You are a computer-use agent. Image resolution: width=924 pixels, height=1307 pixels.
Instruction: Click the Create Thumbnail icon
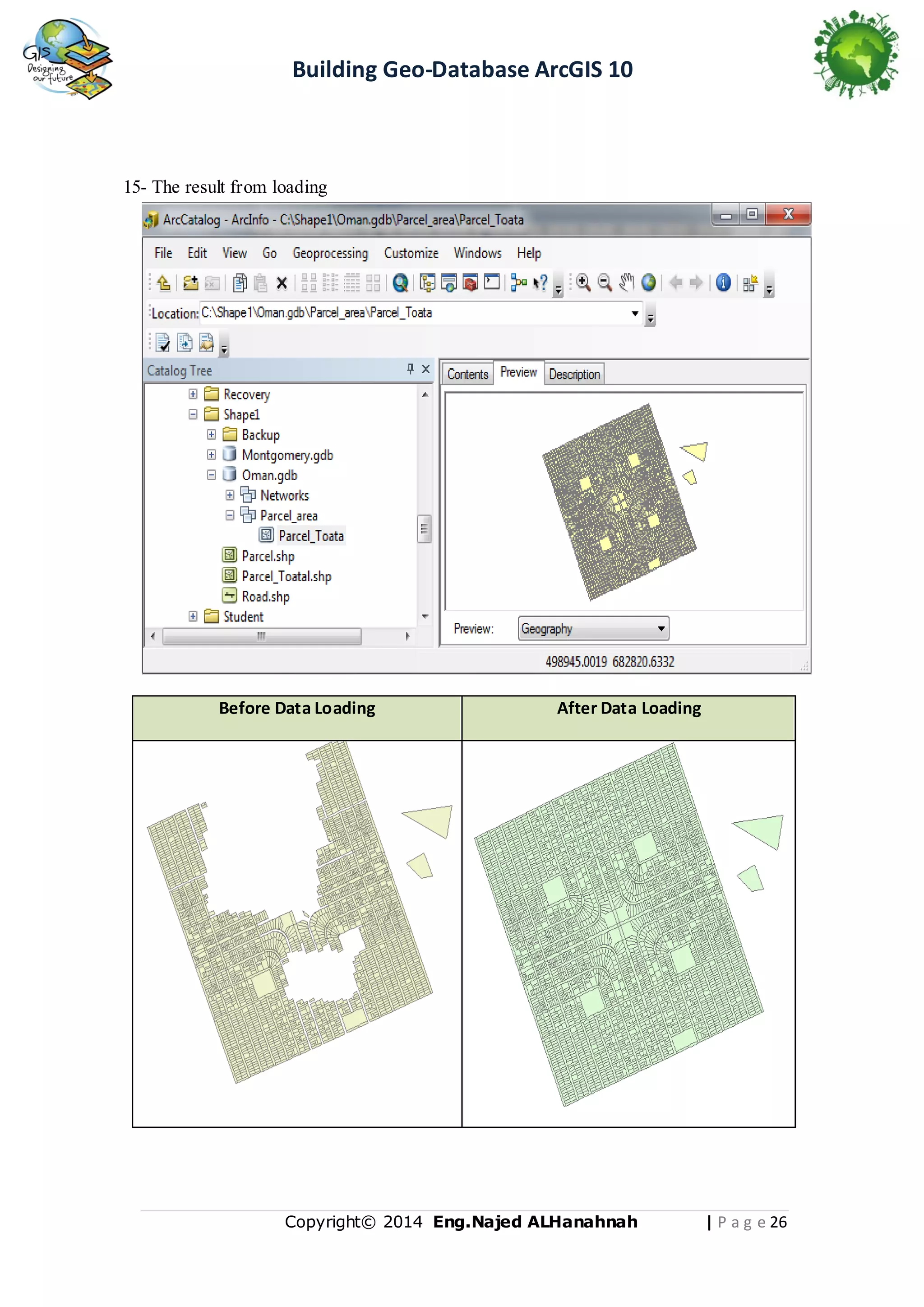(750, 283)
